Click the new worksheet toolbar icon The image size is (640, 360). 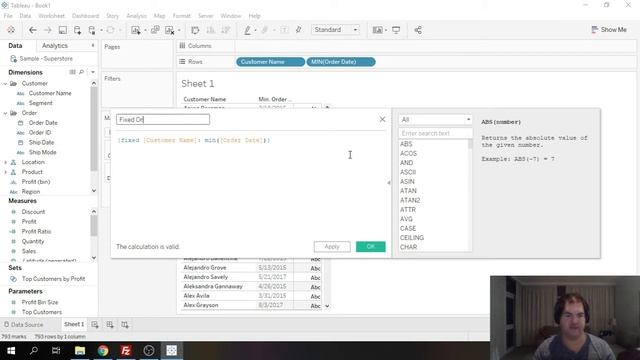(x=136, y=30)
